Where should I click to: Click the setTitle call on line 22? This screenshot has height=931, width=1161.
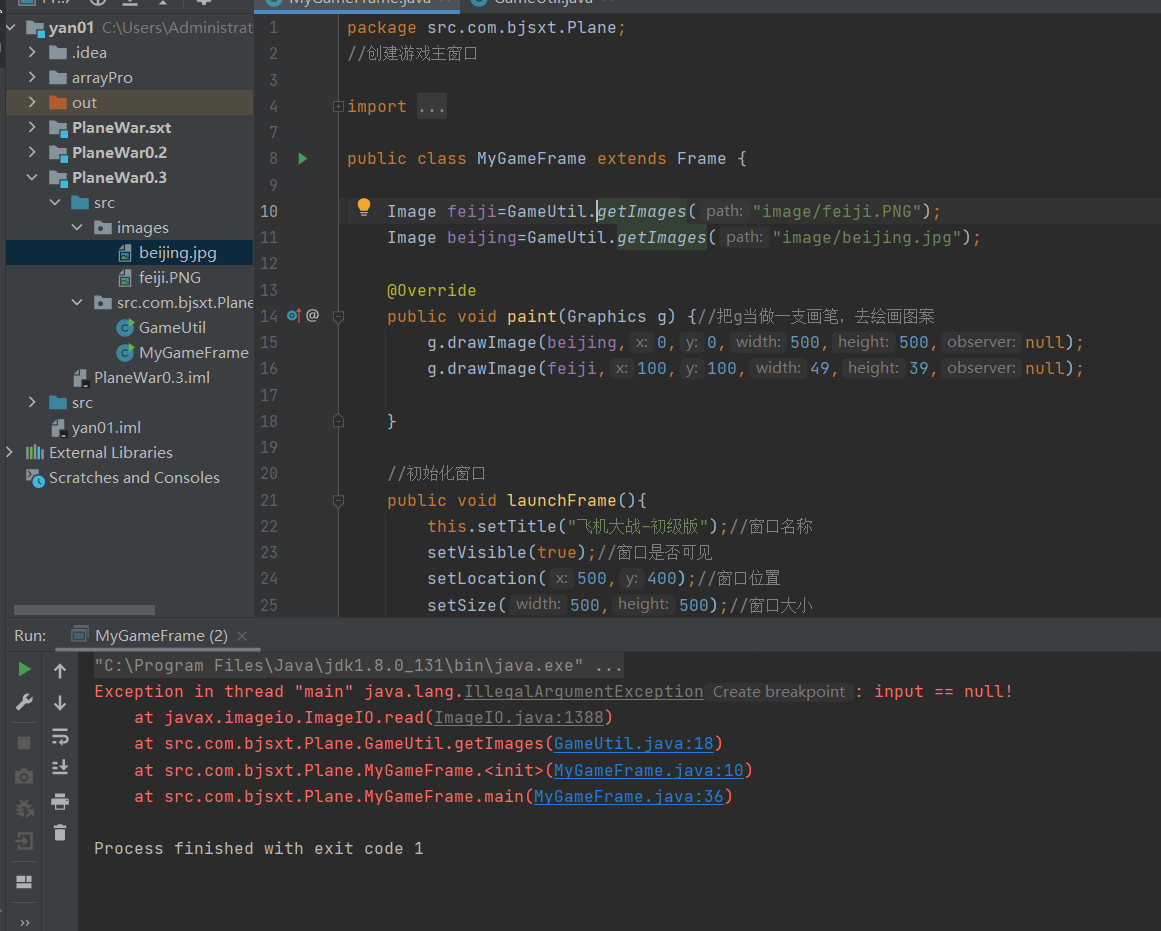coord(517,527)
